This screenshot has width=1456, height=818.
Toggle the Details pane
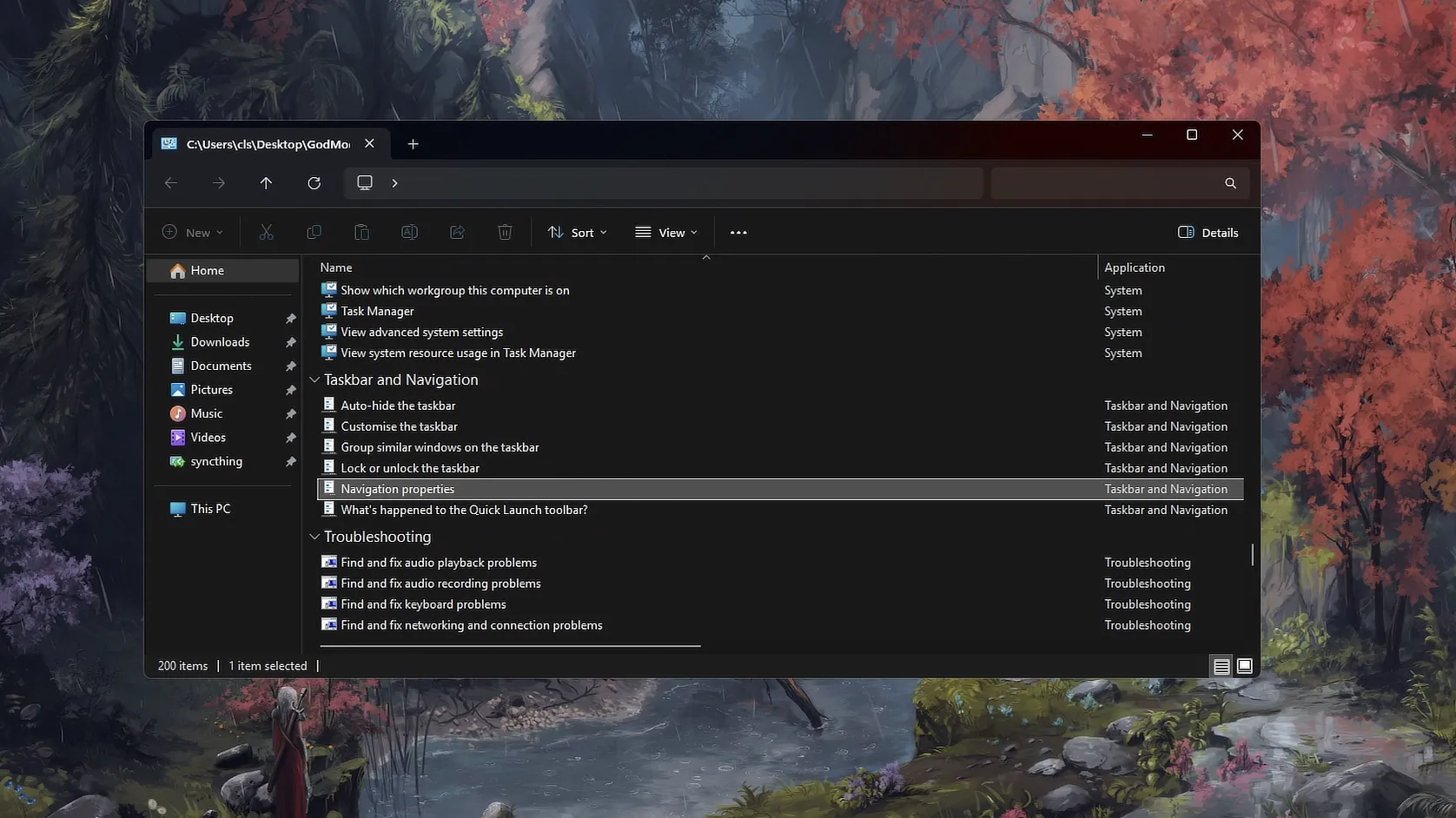[1208, 233]
